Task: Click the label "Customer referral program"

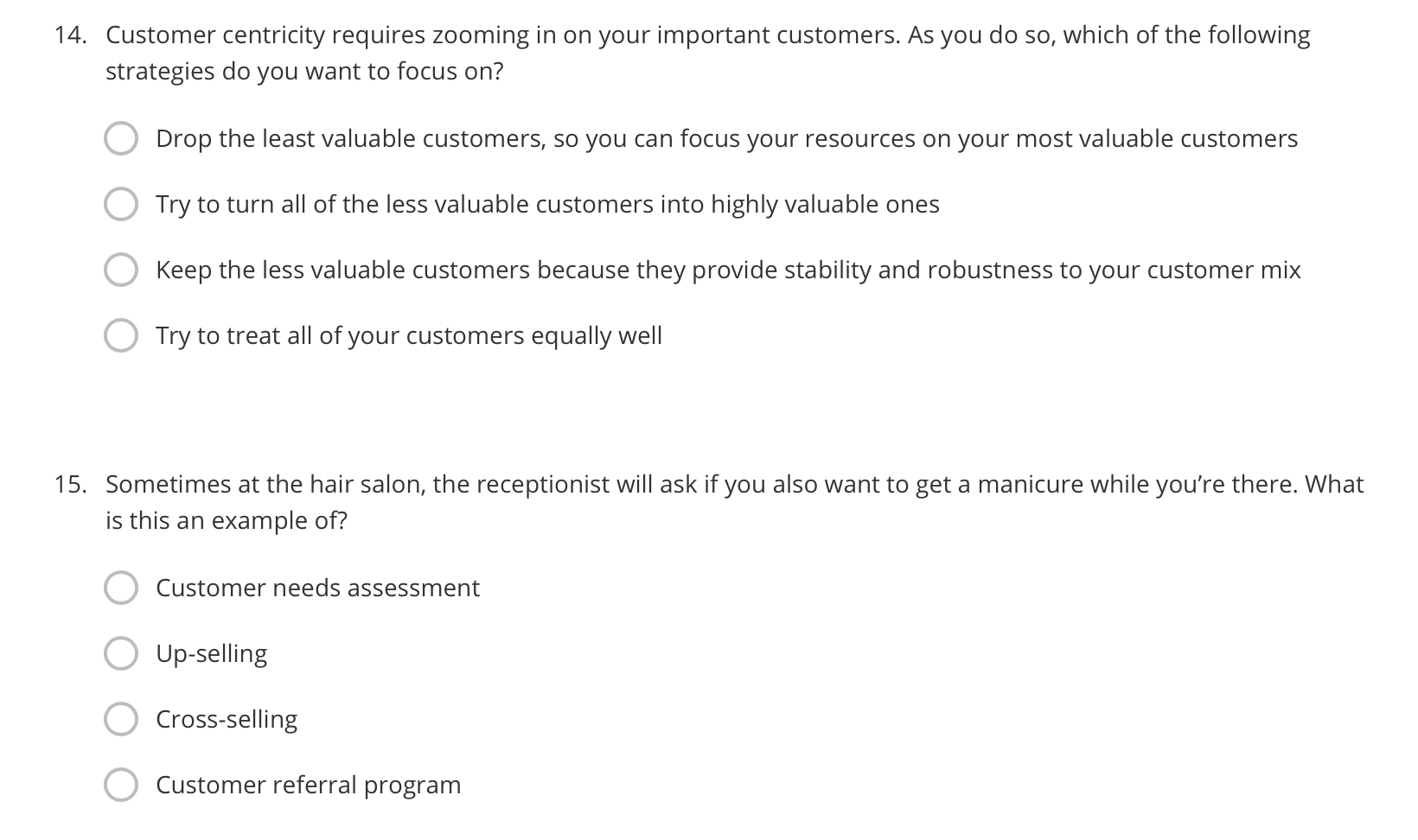Action: tap(308, 784)
